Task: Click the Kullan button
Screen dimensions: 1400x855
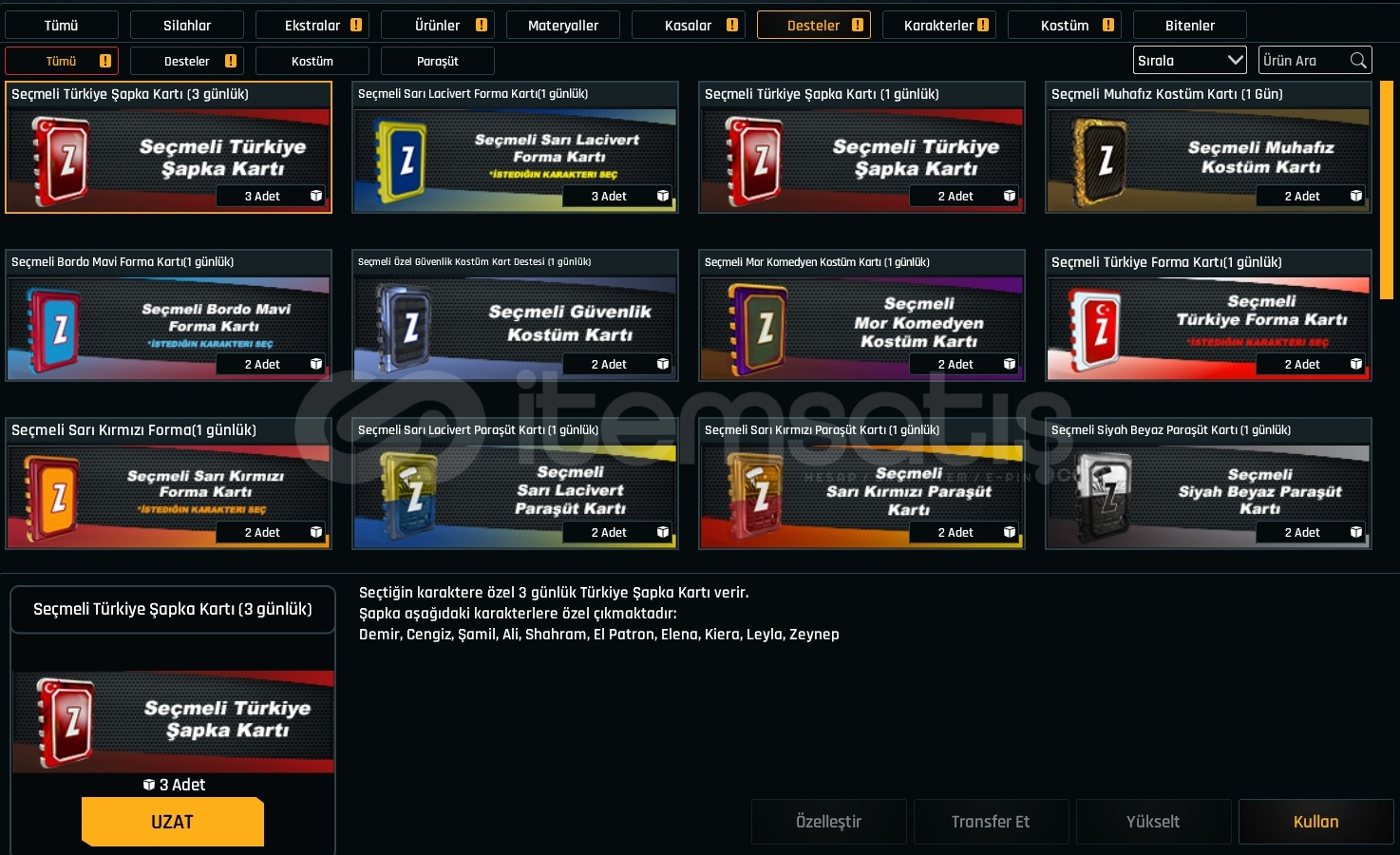Action: pos(1316,822)
